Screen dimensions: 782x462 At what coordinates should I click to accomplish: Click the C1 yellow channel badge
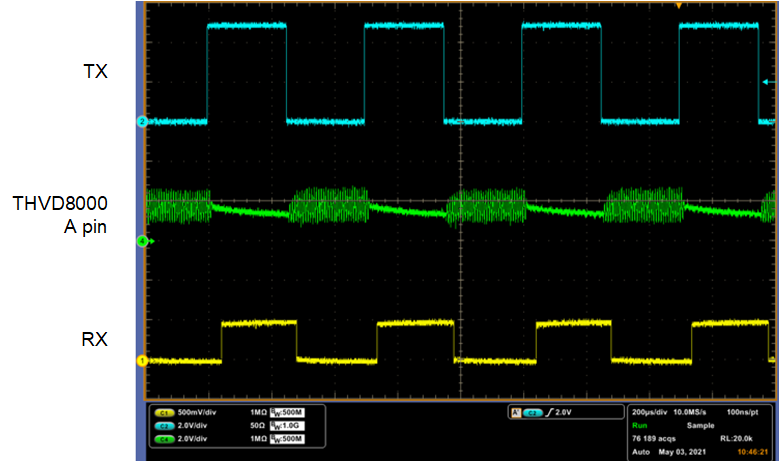163,412
